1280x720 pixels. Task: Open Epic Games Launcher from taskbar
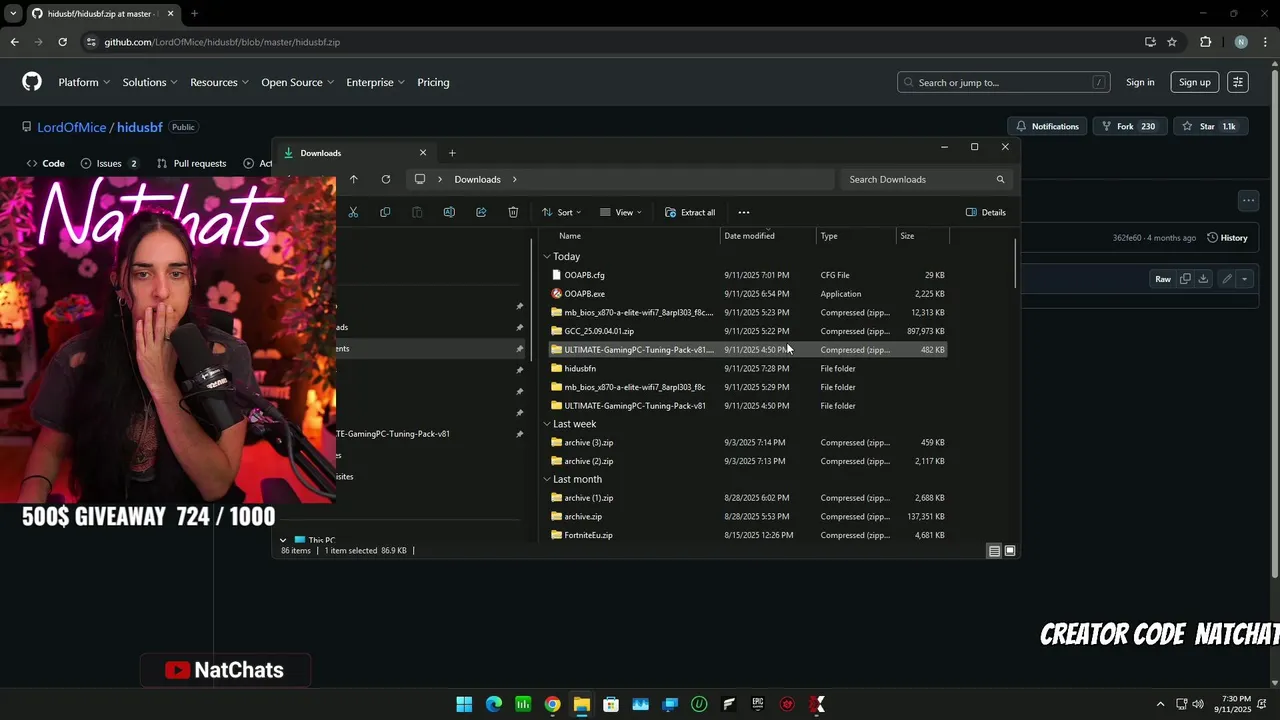click(x=758, y=704)
